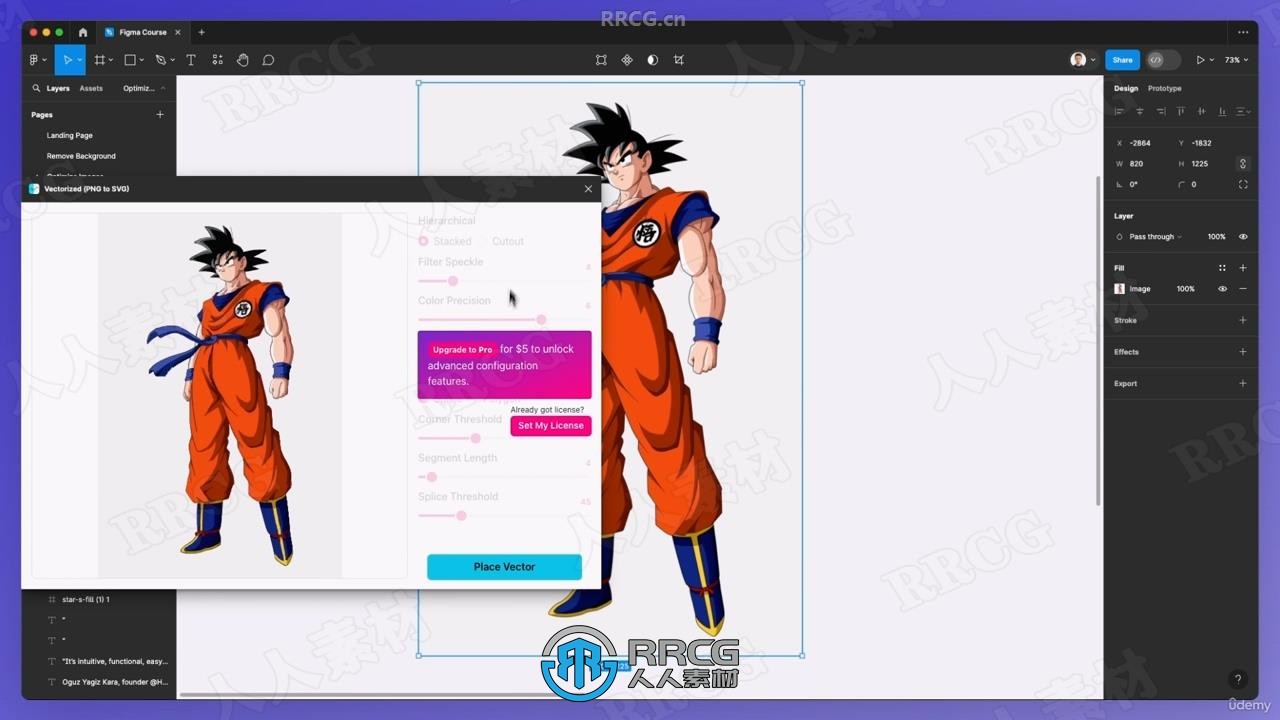Open the Help question mark button
Viewport: 1280px width, 720px height.
1238,679
